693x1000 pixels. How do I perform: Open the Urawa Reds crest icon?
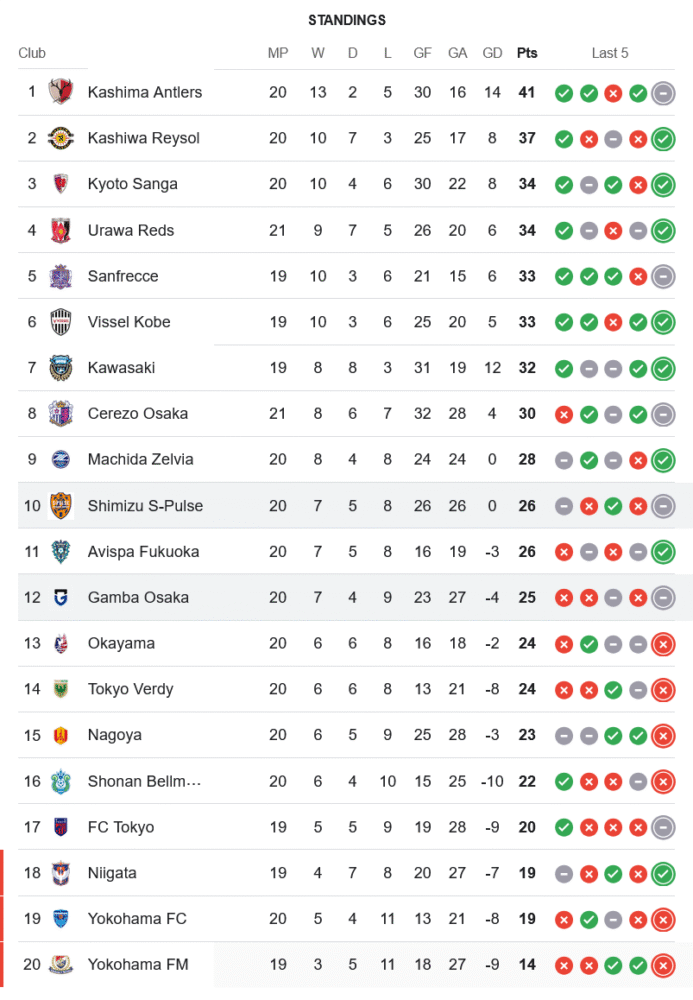click(61, 231)
